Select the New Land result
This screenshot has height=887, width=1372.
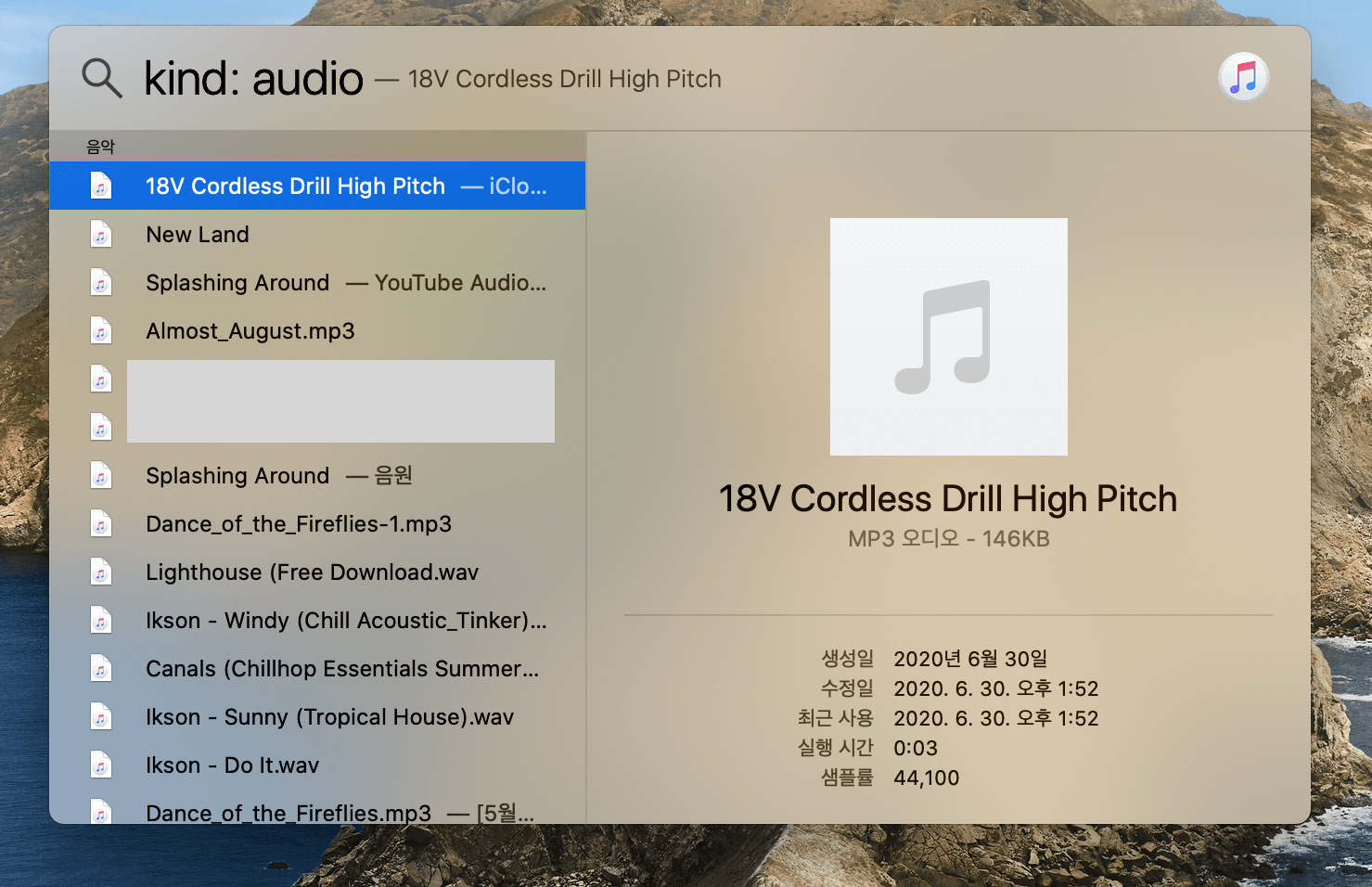tap(317, 234)
